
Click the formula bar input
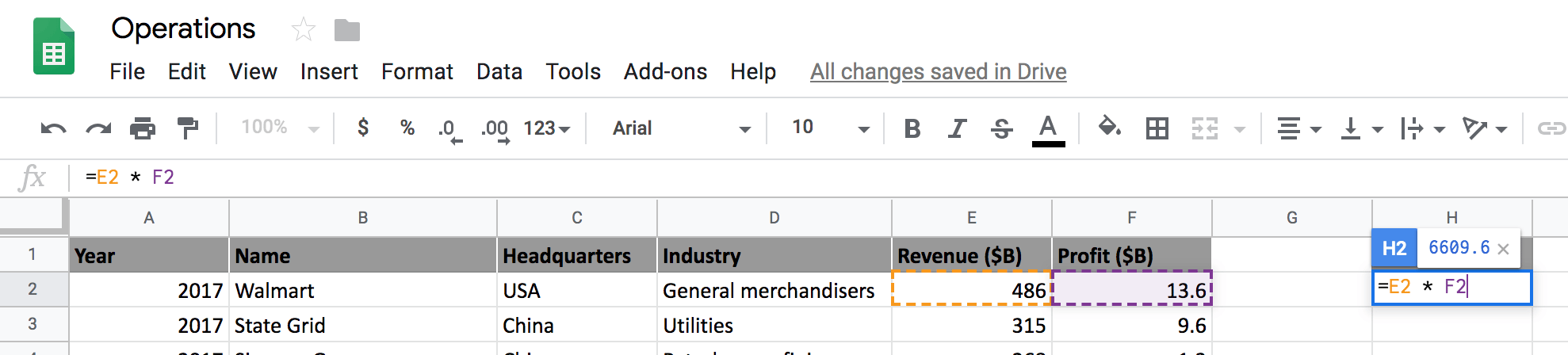tap(820, 177)
